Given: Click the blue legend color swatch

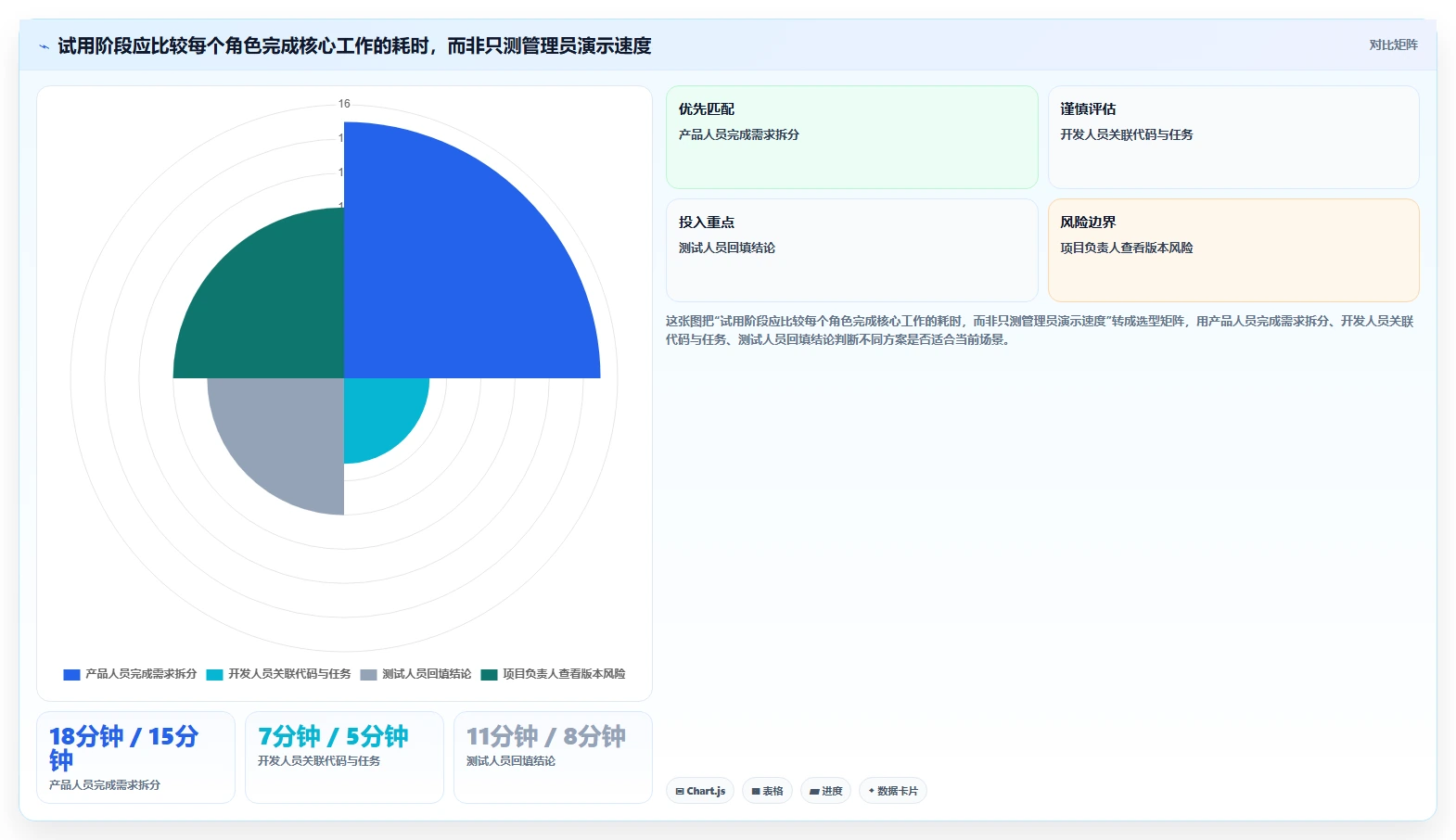Looking at the screenshot, I should pyautogui.click(x=71, y=674).
